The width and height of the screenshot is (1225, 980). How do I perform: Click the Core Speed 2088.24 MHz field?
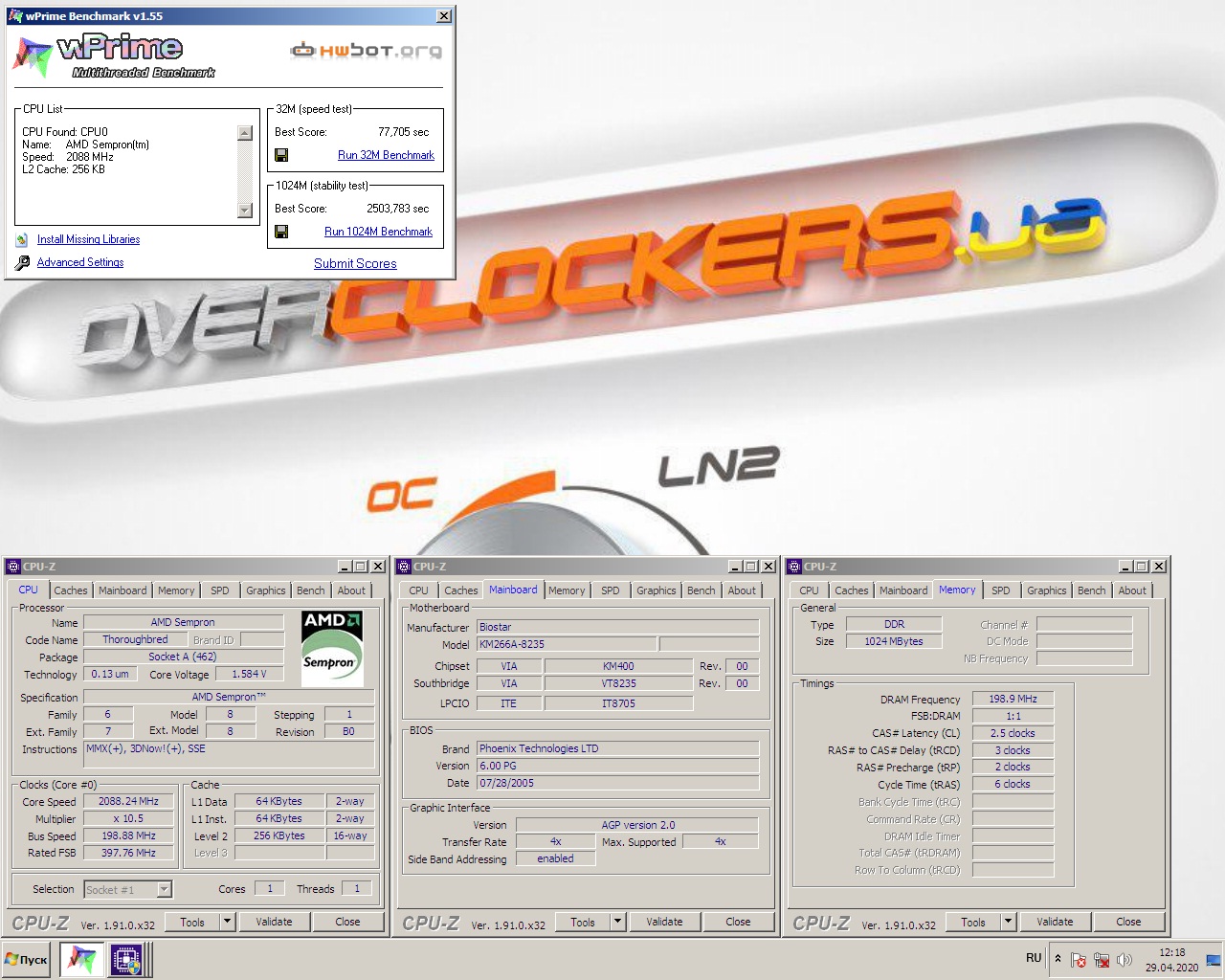[x=128, y=801]
